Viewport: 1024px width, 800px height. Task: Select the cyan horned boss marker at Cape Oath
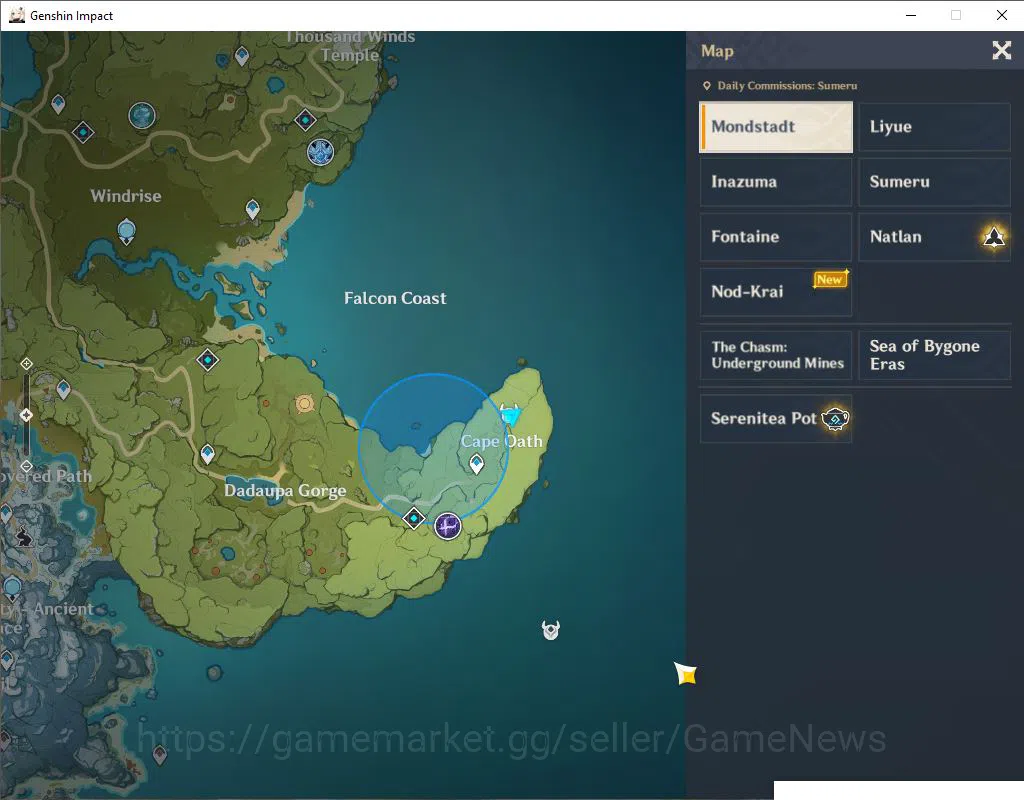pyautogui.click(x=509, y=415)
